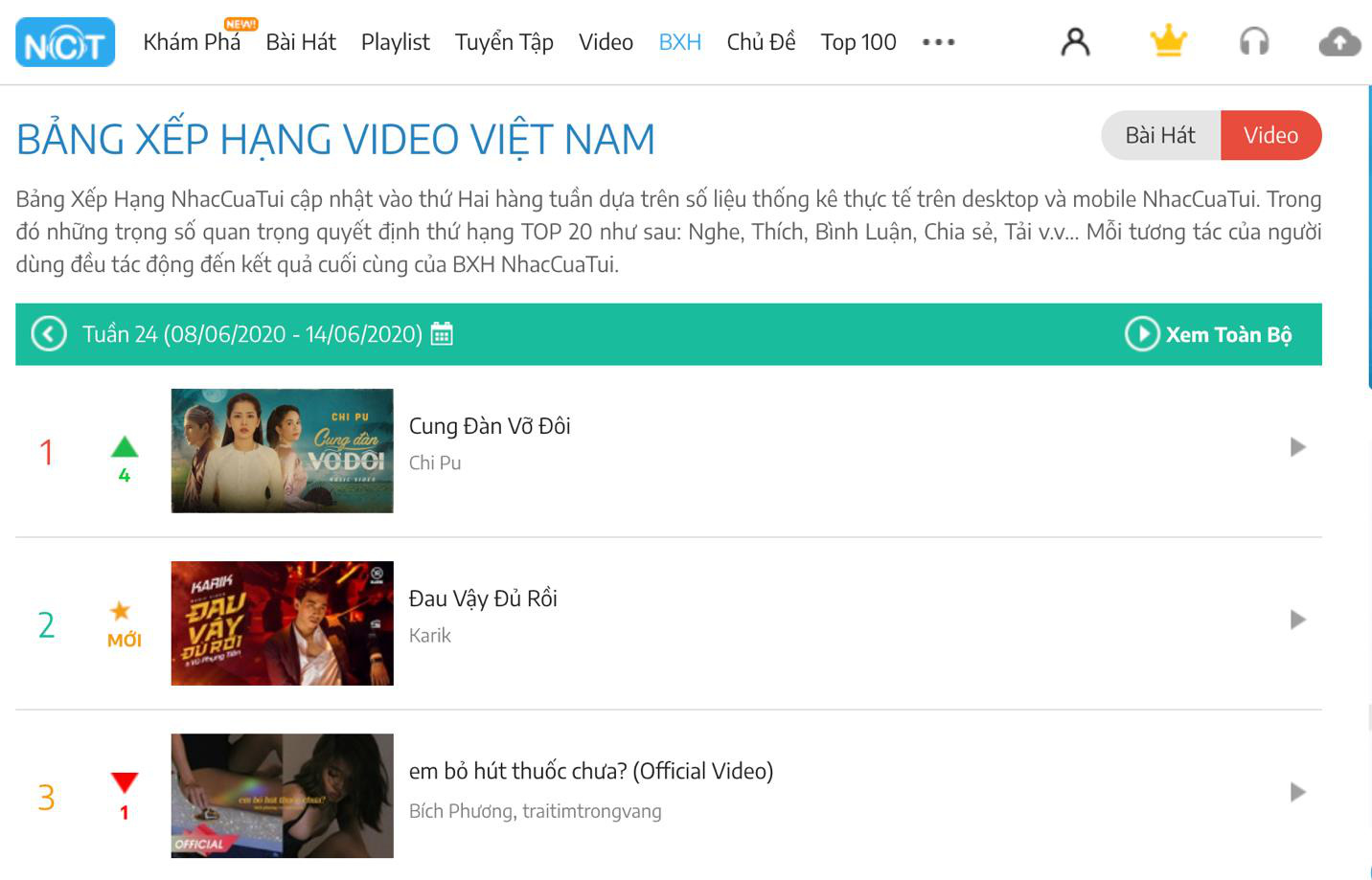The image size is (1372, 880).
Task: Open the Chi Pu artist link
Action: pos(435,463)
